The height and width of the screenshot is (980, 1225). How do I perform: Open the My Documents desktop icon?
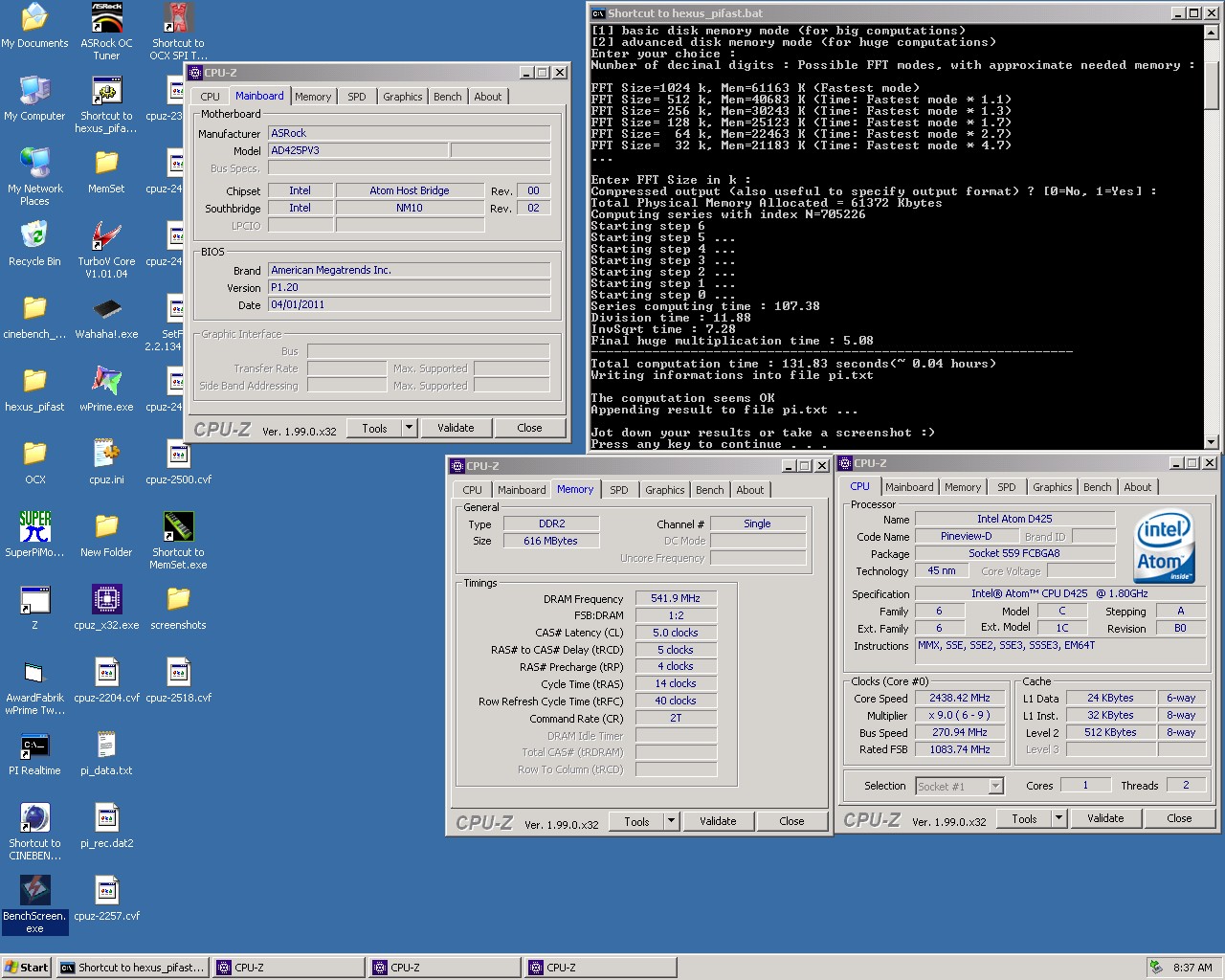pyautogui.click(x=34, y=26)
